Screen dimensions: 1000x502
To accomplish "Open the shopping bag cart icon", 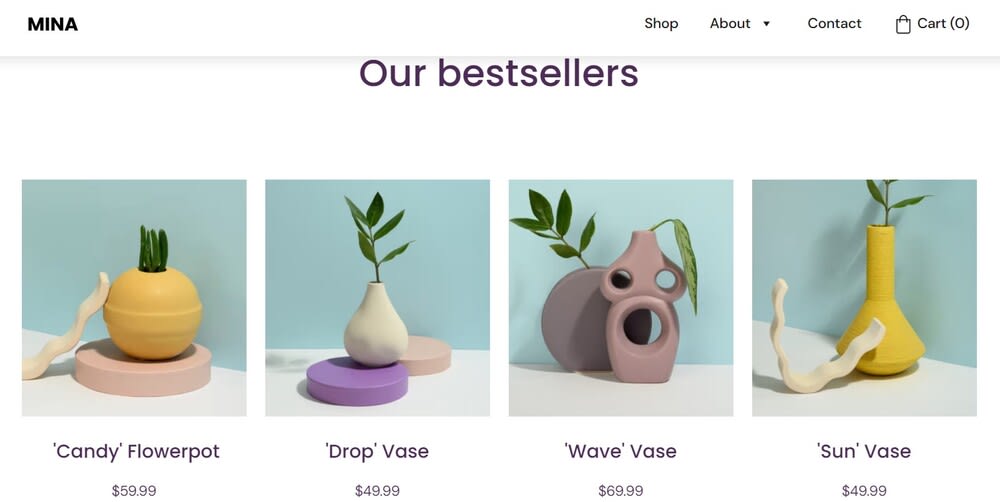I will [902, 24].
